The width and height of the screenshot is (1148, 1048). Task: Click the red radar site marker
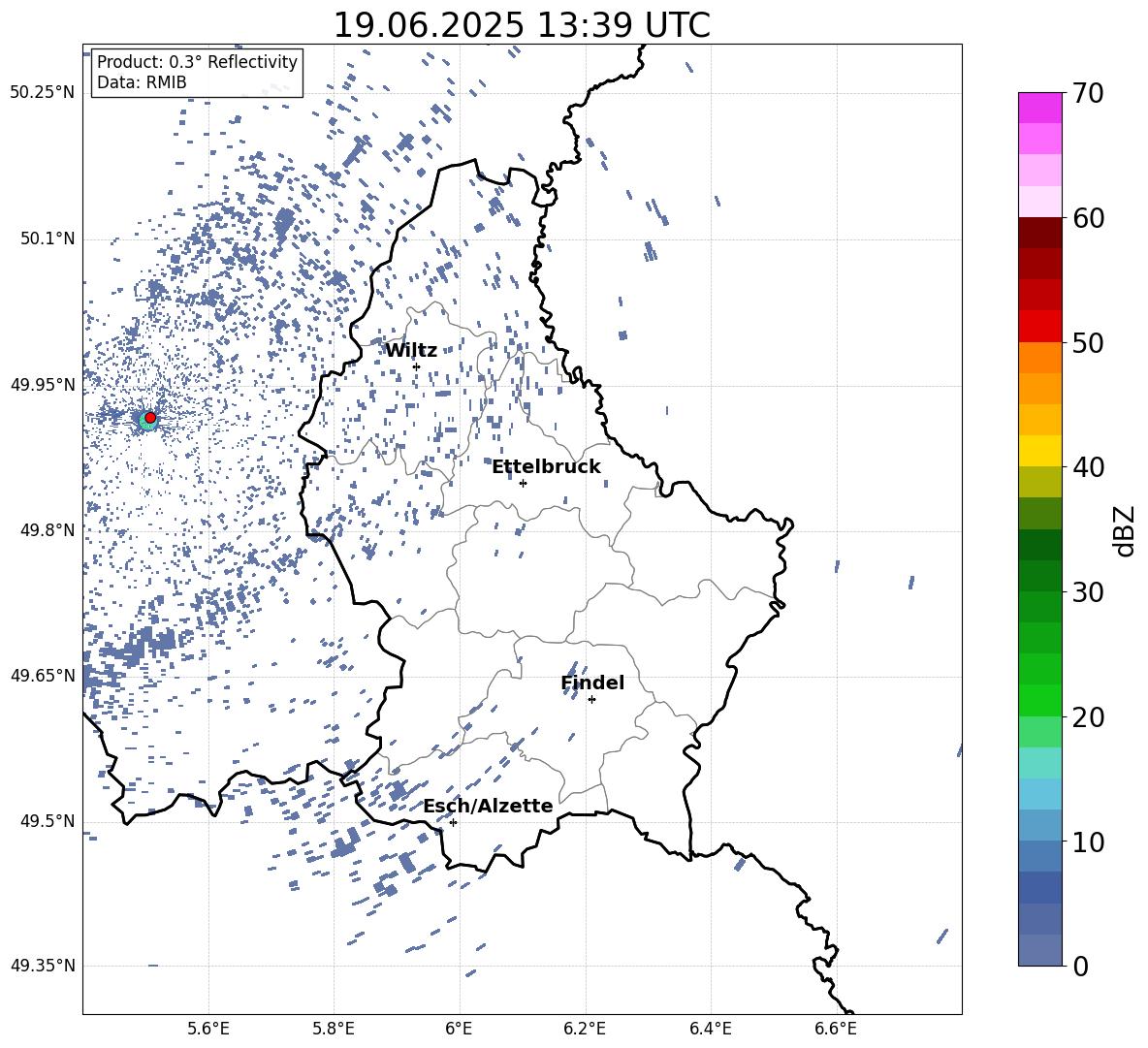pyautogui.click(x=150, y=417)
